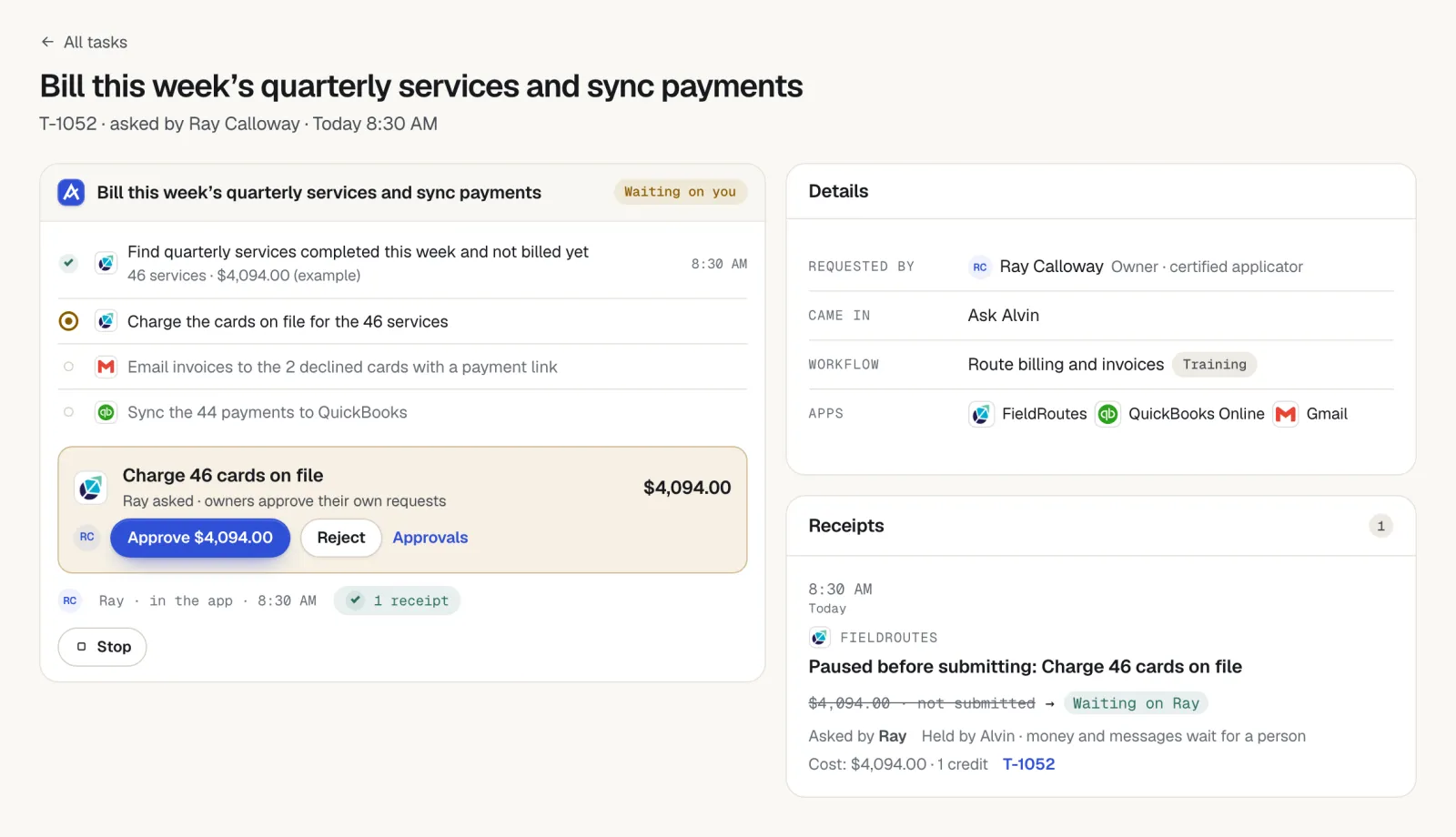The image size is (1456, 837).
Task: Approve the $4,094.00 charge
Action: pyautogui.click(x=200, y=538)
